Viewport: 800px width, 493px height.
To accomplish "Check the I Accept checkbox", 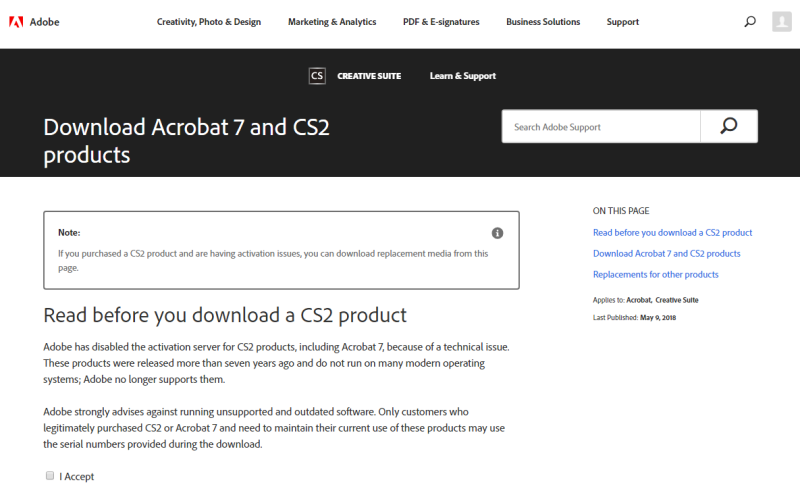I will point(50,476).
